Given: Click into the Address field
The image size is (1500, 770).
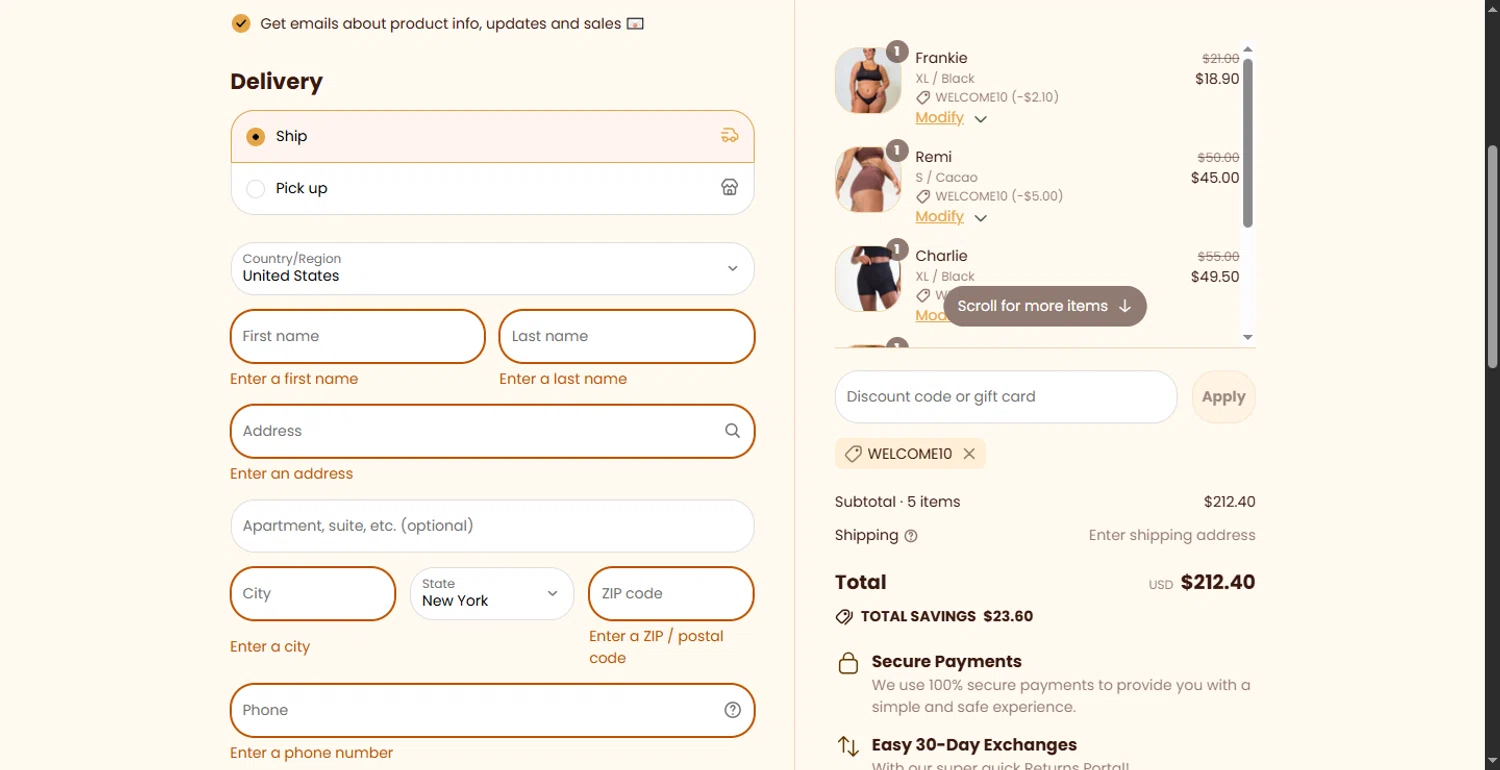Looking at the screenshot, I should (492, 431).
